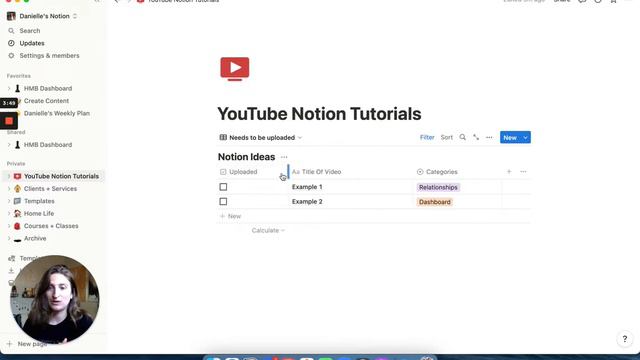This screenshot has width=640, height=360.
Task: Click New page at sidebar bottom
Action: tap(27, 344)
